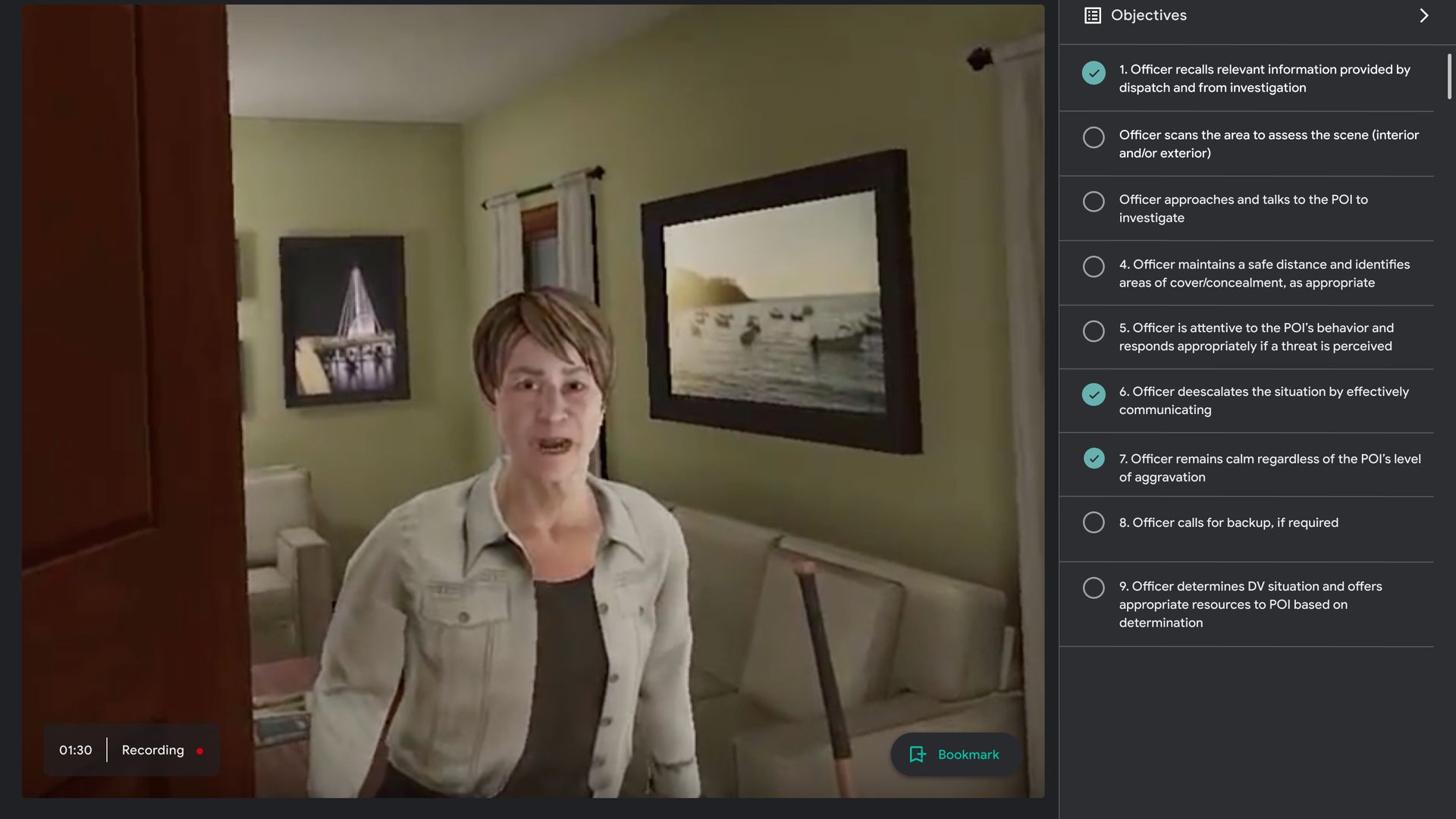1456x819 pixels.
Task: Check objective 4, maintains a safe distance
Action: (x=1094, y=267)
